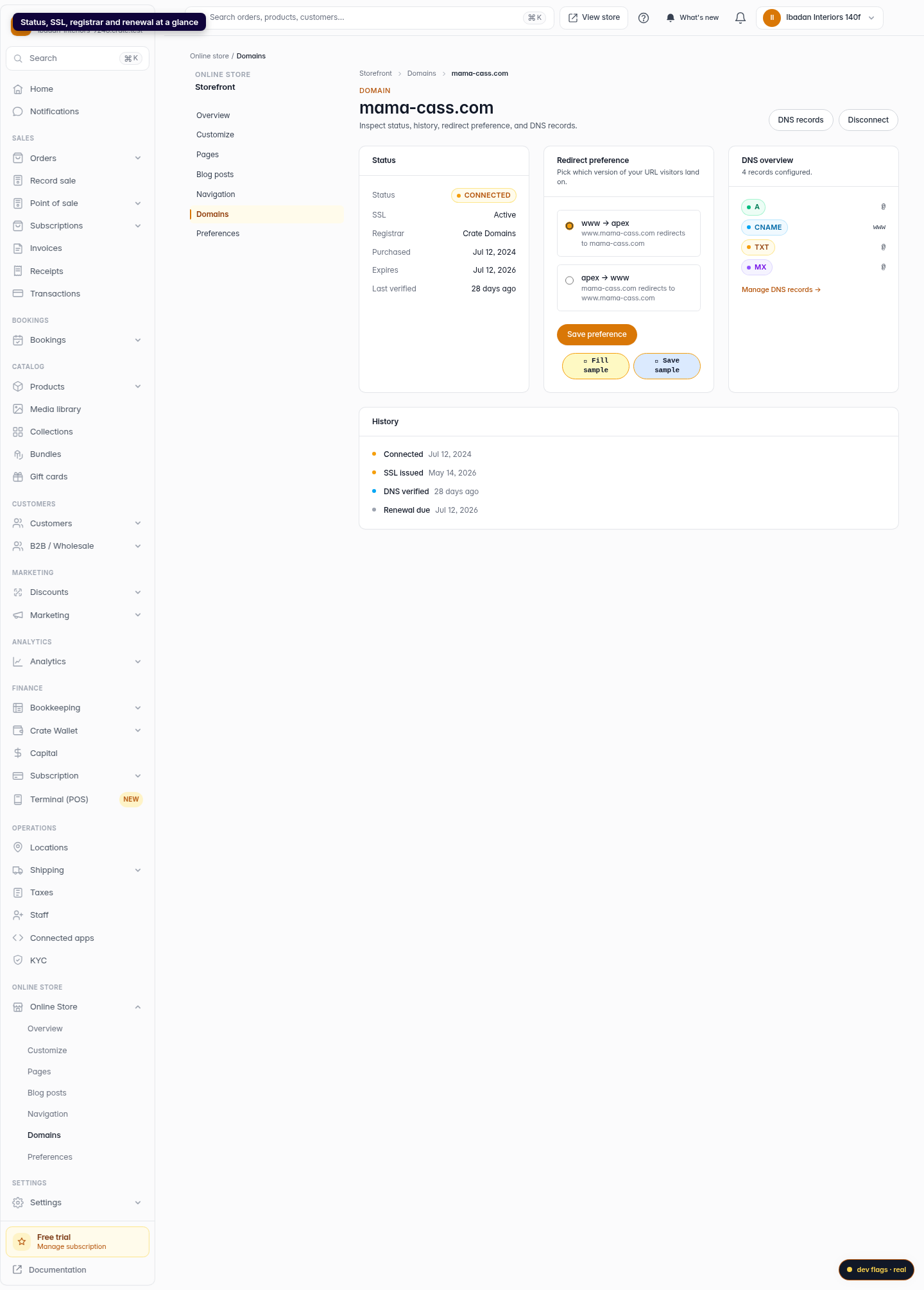Click the Disconnect button
Image resolution: width=924 pixels, height=1290 pixels.
[x=868, y=120]
